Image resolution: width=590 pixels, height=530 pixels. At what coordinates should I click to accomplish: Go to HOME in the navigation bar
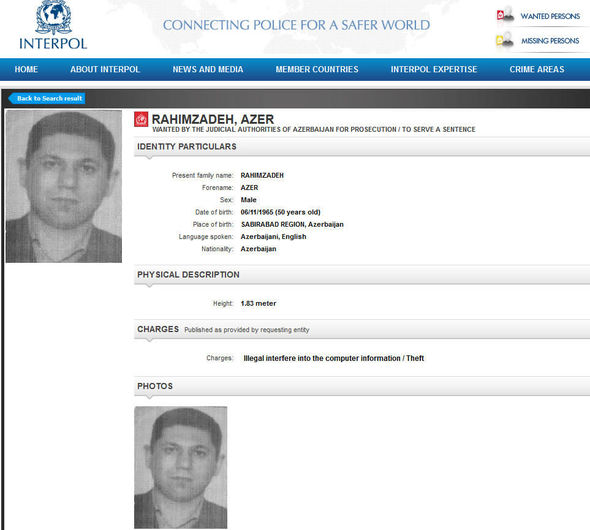26,69
